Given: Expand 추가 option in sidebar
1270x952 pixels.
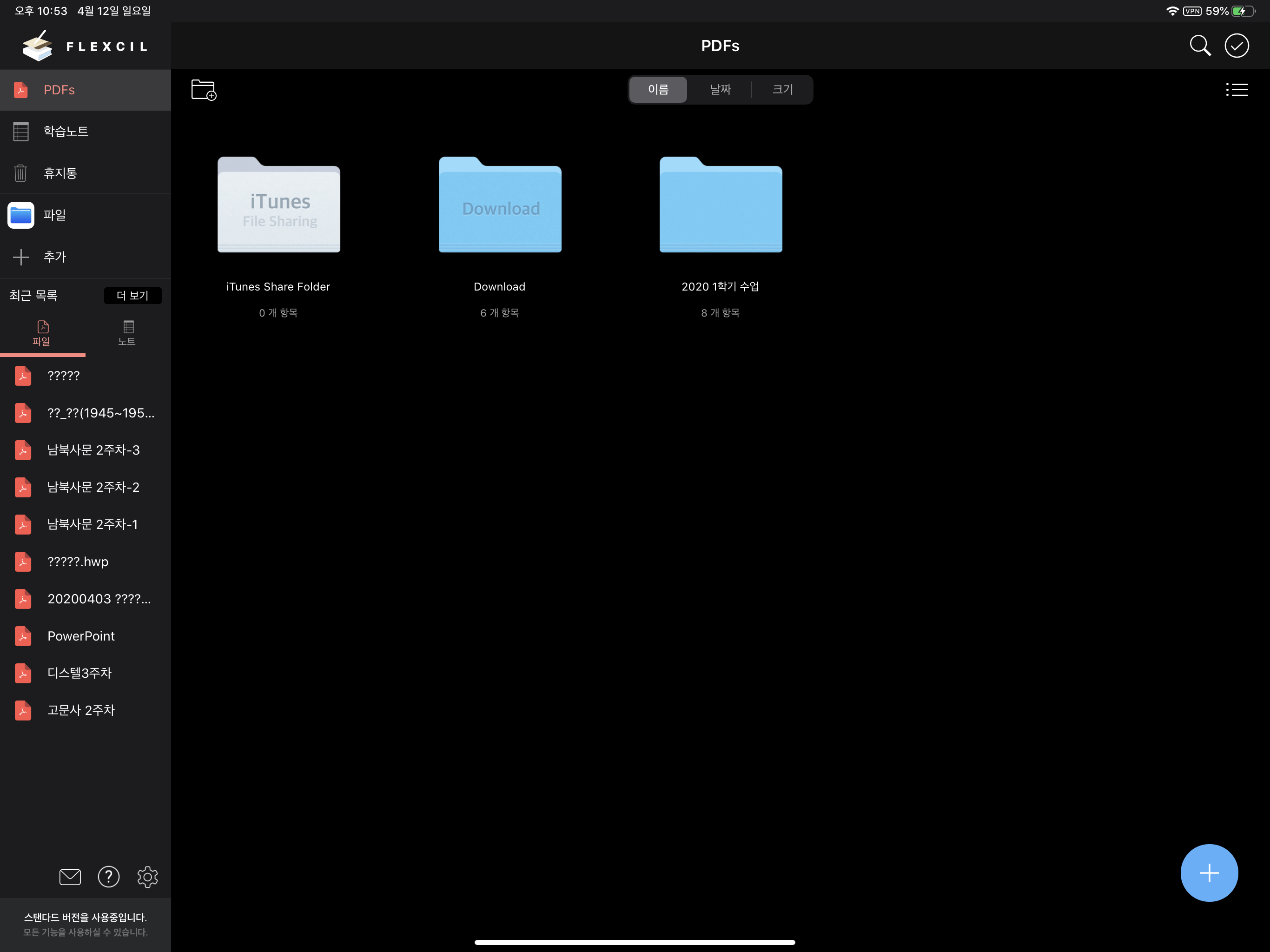Looking at the screenshot, I should click(x=54, y=257).
